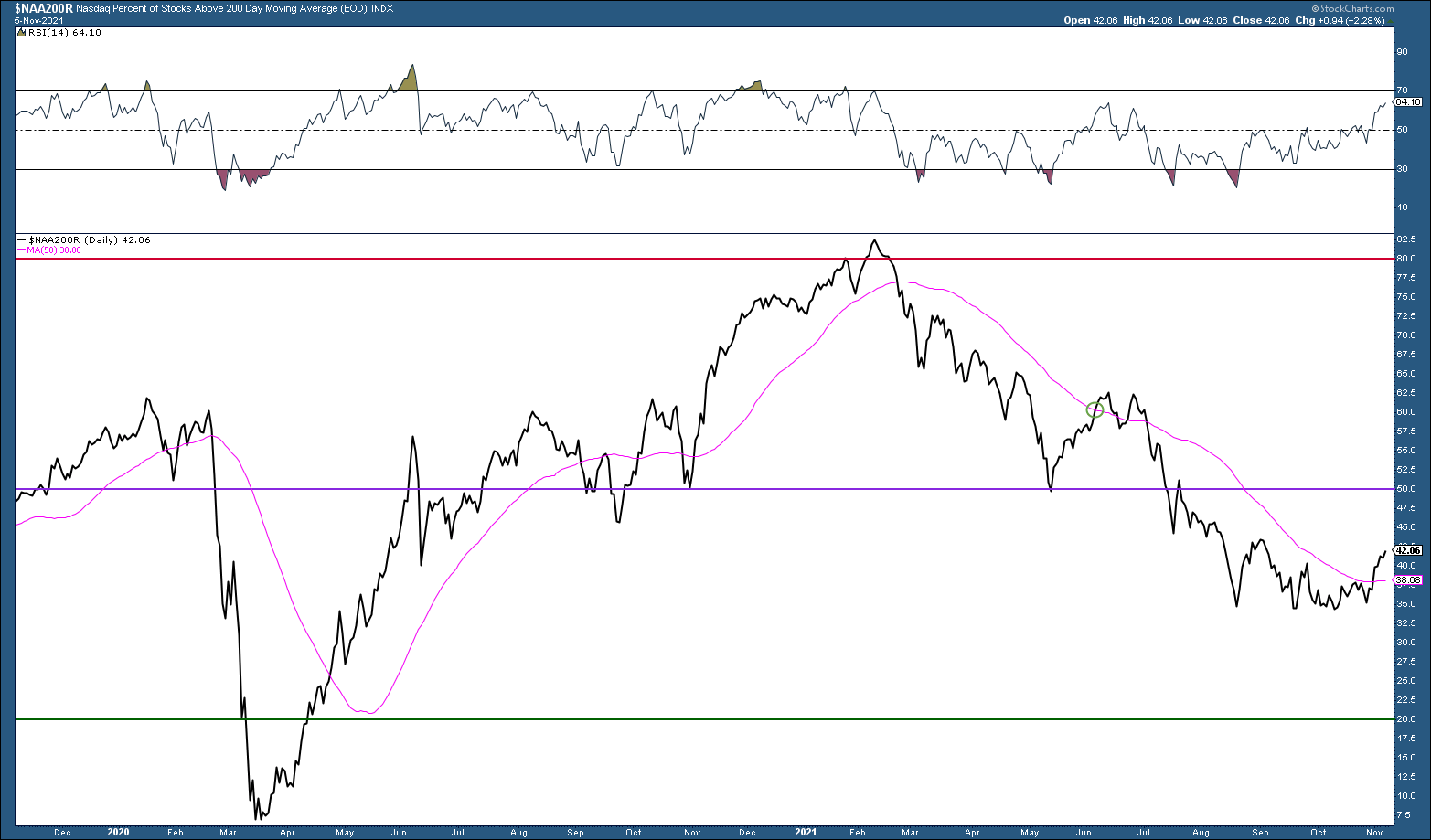Click the green circle marker on the price line
This screenshot has width=1431, height=840.
[1094, 409]
